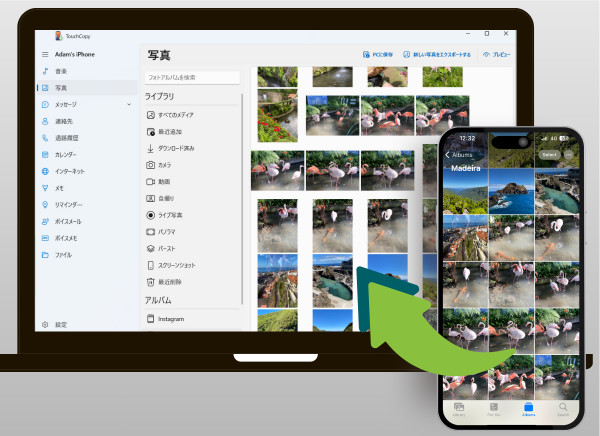Switch to Albums tab on iPhone

(x=528, y=409)
